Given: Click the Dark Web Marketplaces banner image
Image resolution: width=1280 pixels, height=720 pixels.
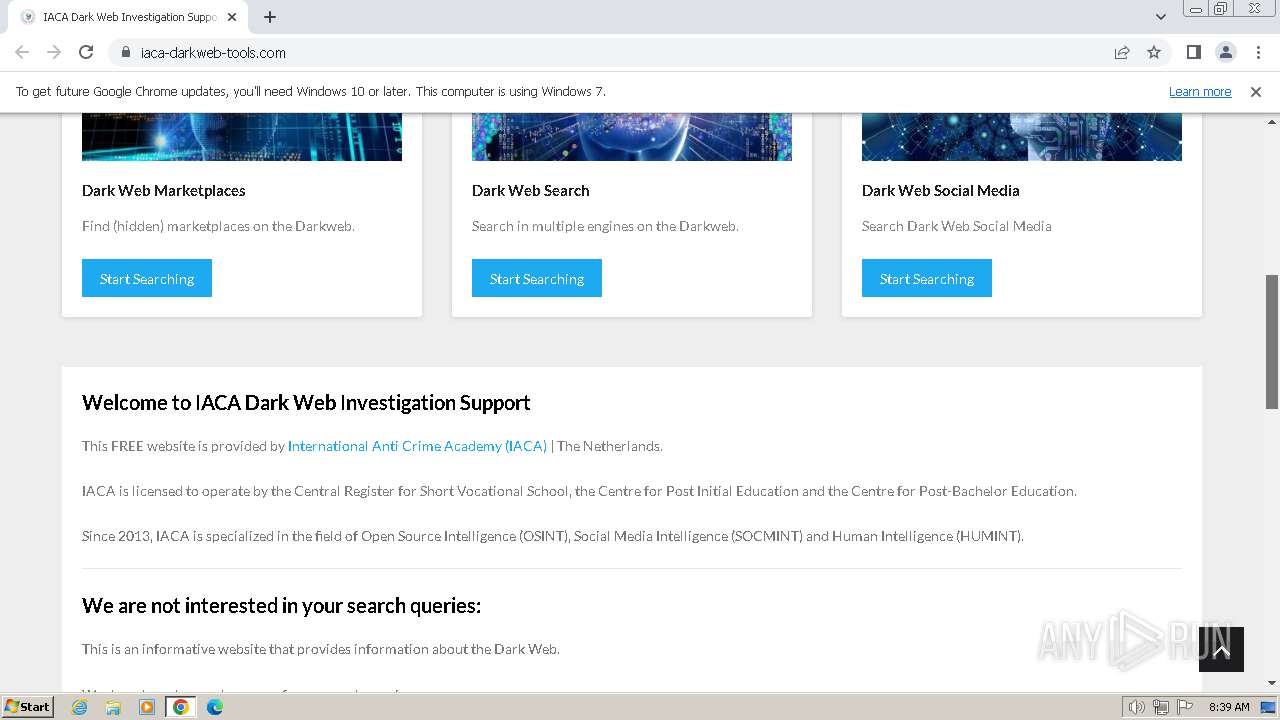Looking at the screenshot, I should 242,137.
